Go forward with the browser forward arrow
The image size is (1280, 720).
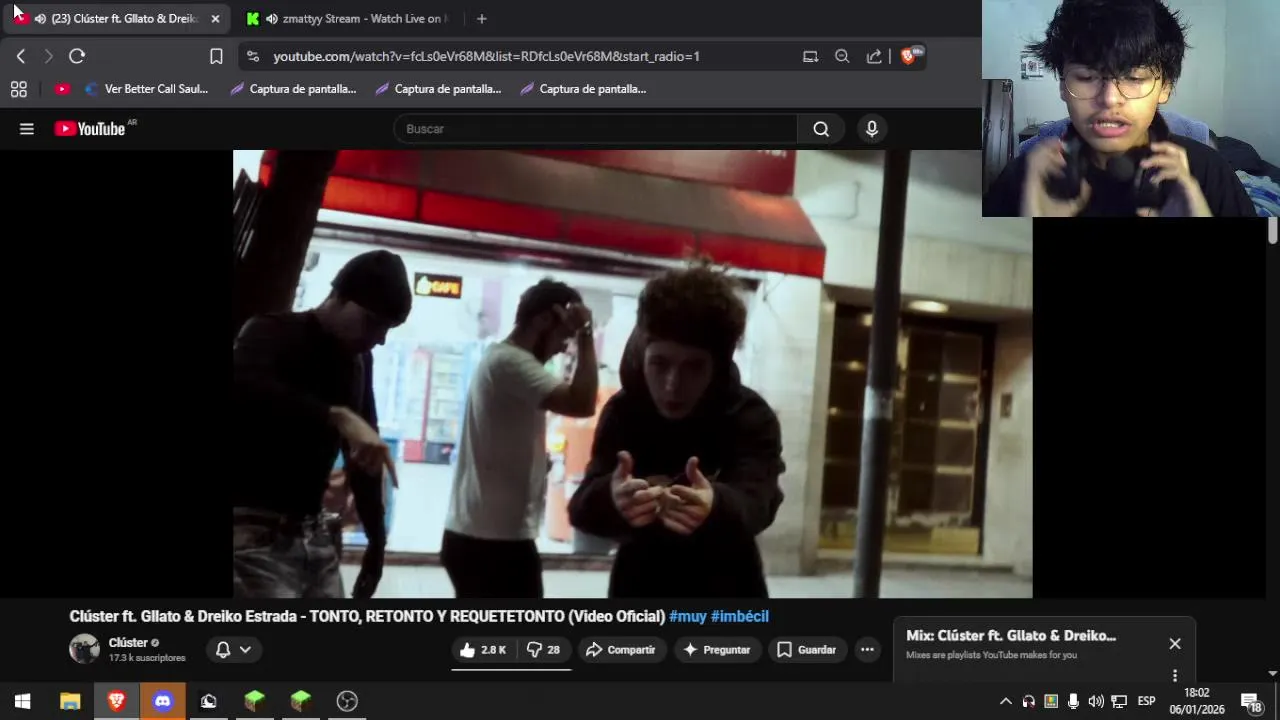click(x=48, y=57)
